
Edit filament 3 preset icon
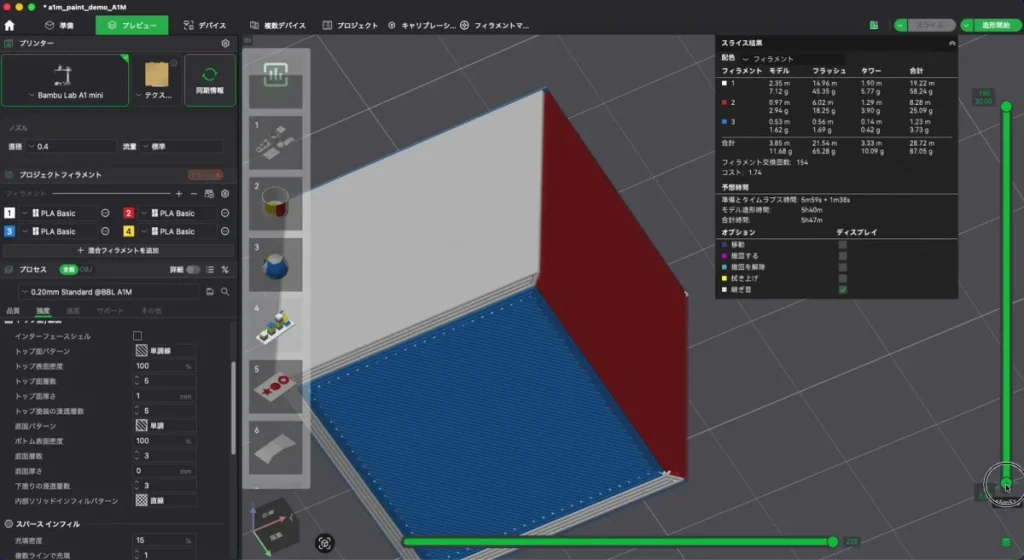tap(105, 231)
